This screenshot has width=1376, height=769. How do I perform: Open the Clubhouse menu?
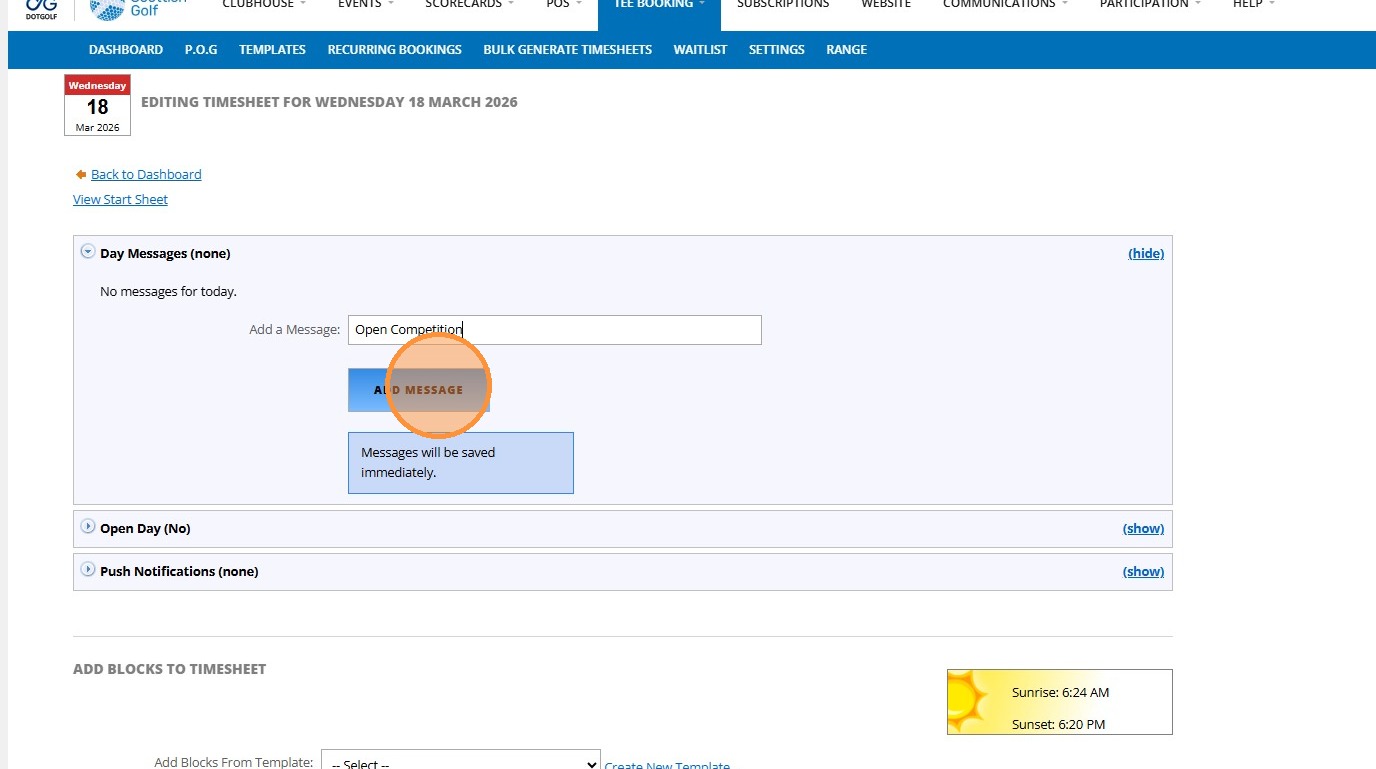[264, 5]
